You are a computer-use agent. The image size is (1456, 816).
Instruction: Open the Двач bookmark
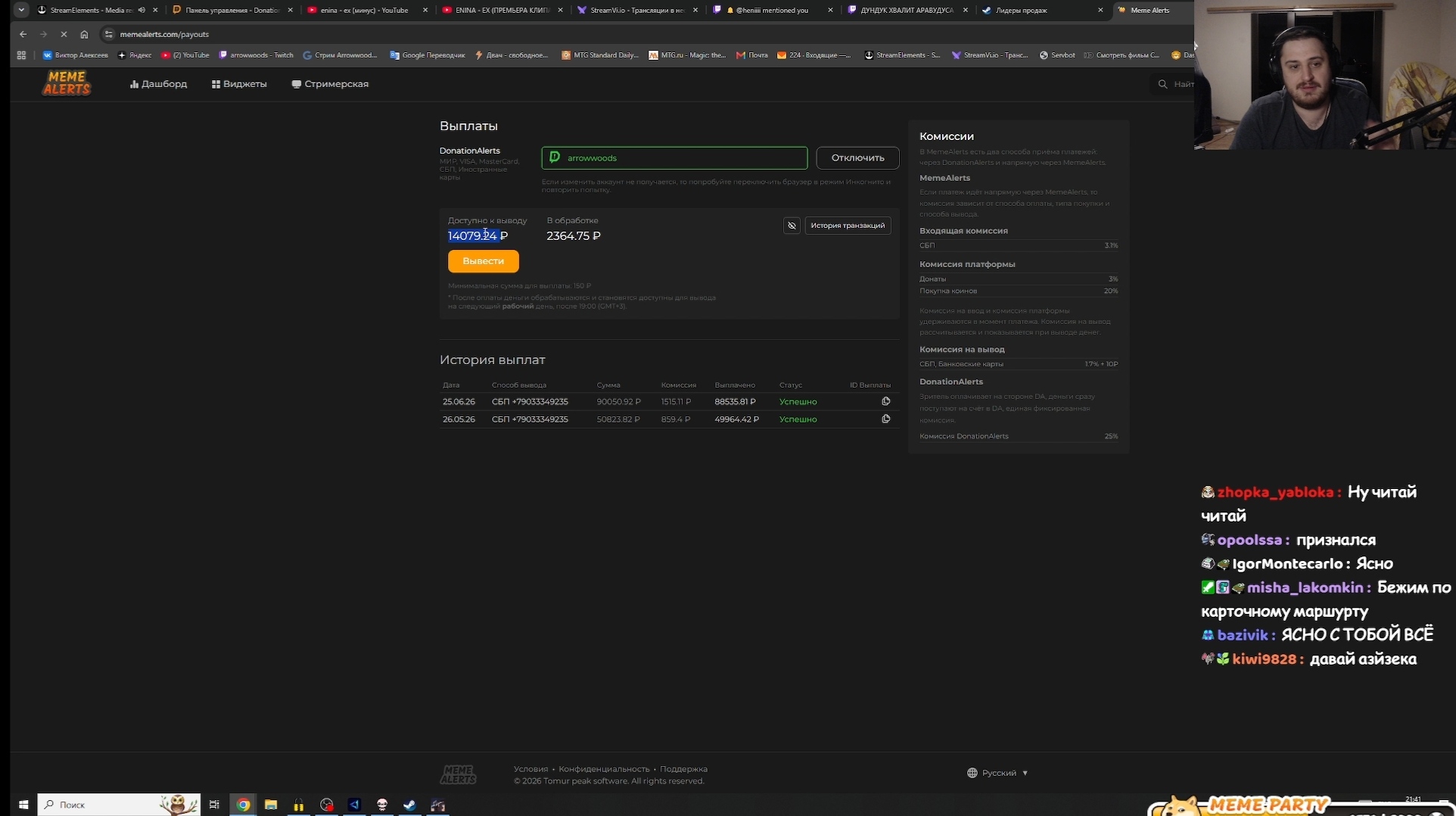click(512, 55)
